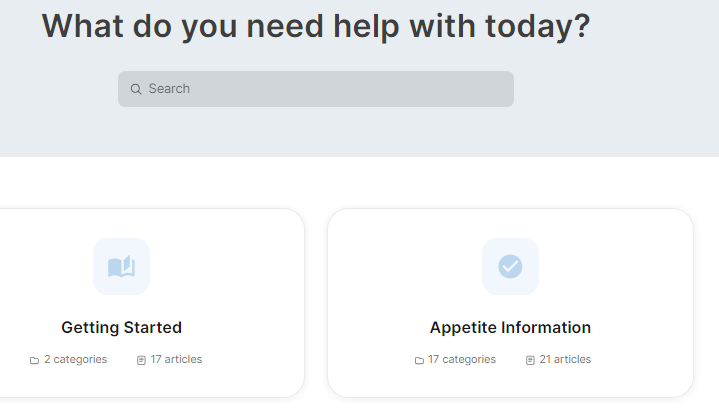Image resolution: width=719 pixels, height=410 pixels.
Task: Open the Appetite Information category card
Action: click(x=620, y=300)
